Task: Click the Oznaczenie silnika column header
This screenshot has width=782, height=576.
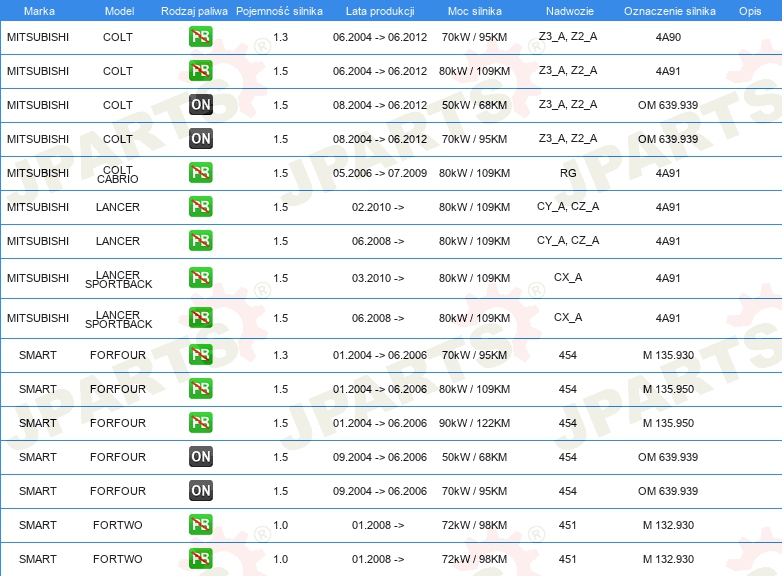Action: click(x=670, y=11)
